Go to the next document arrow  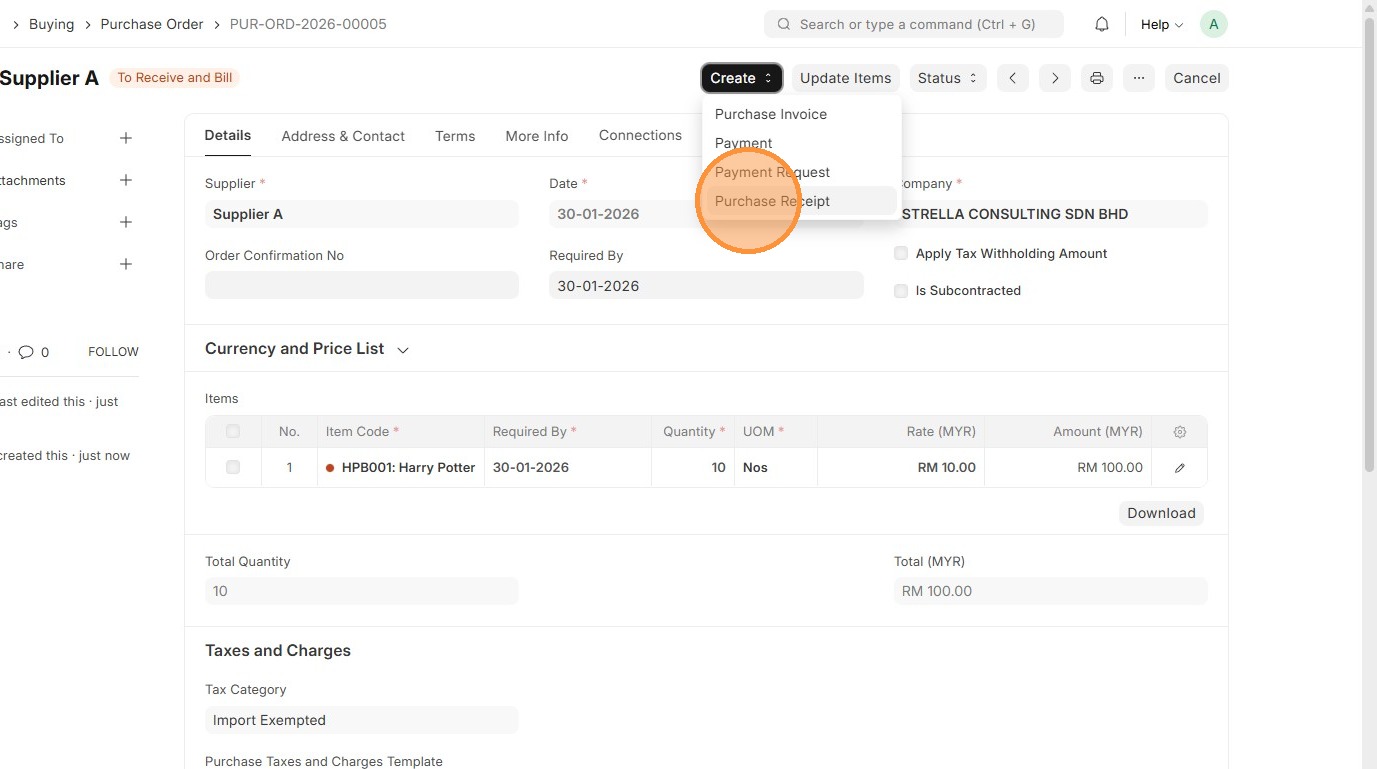(1055, 78)
